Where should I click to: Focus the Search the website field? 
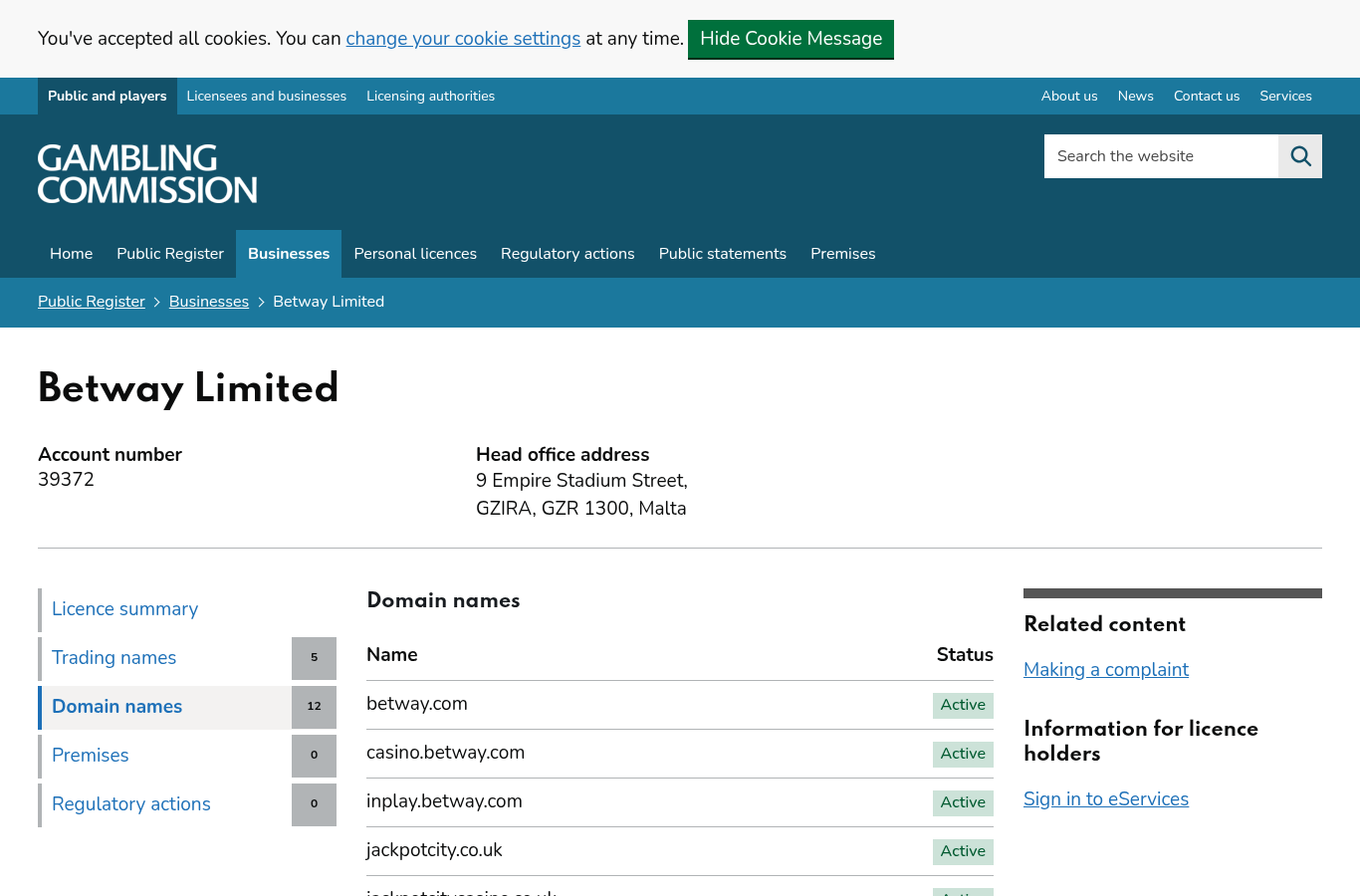[x=1161, y=156]
